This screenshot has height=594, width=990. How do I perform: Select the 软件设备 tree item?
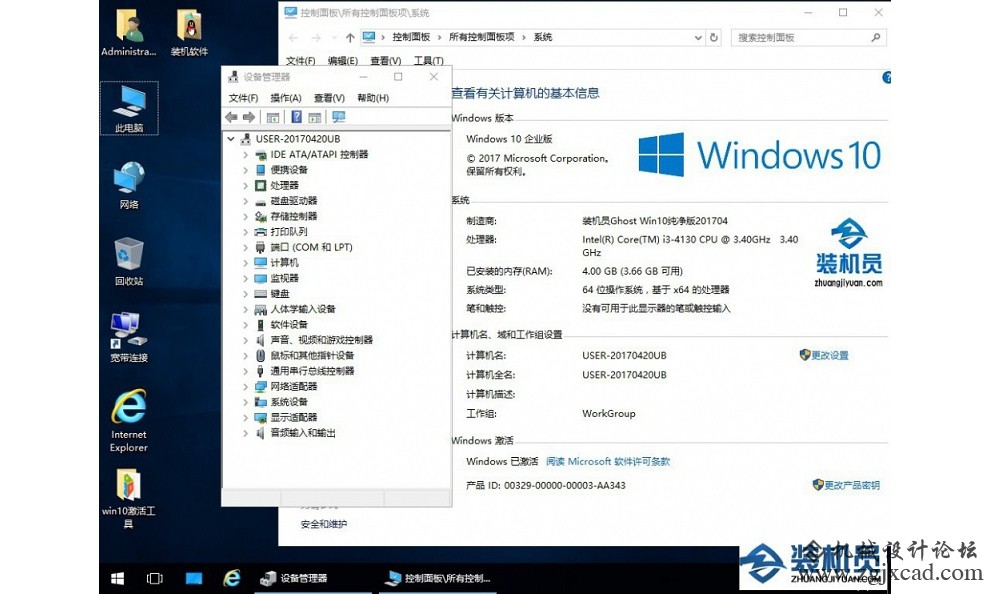281,324
